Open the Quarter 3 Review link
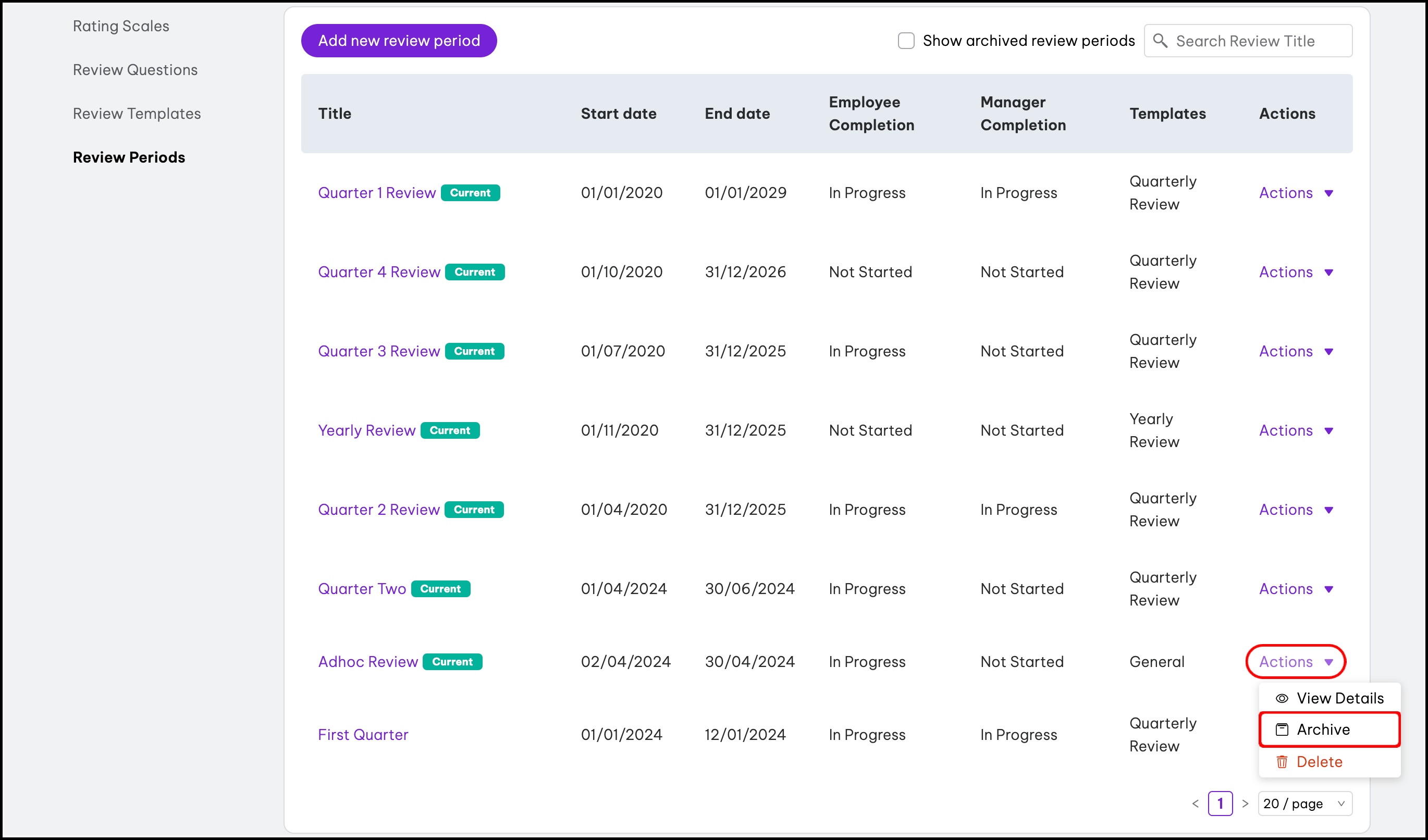Screen dimensions: 1428x840 (x=378, y=351)
